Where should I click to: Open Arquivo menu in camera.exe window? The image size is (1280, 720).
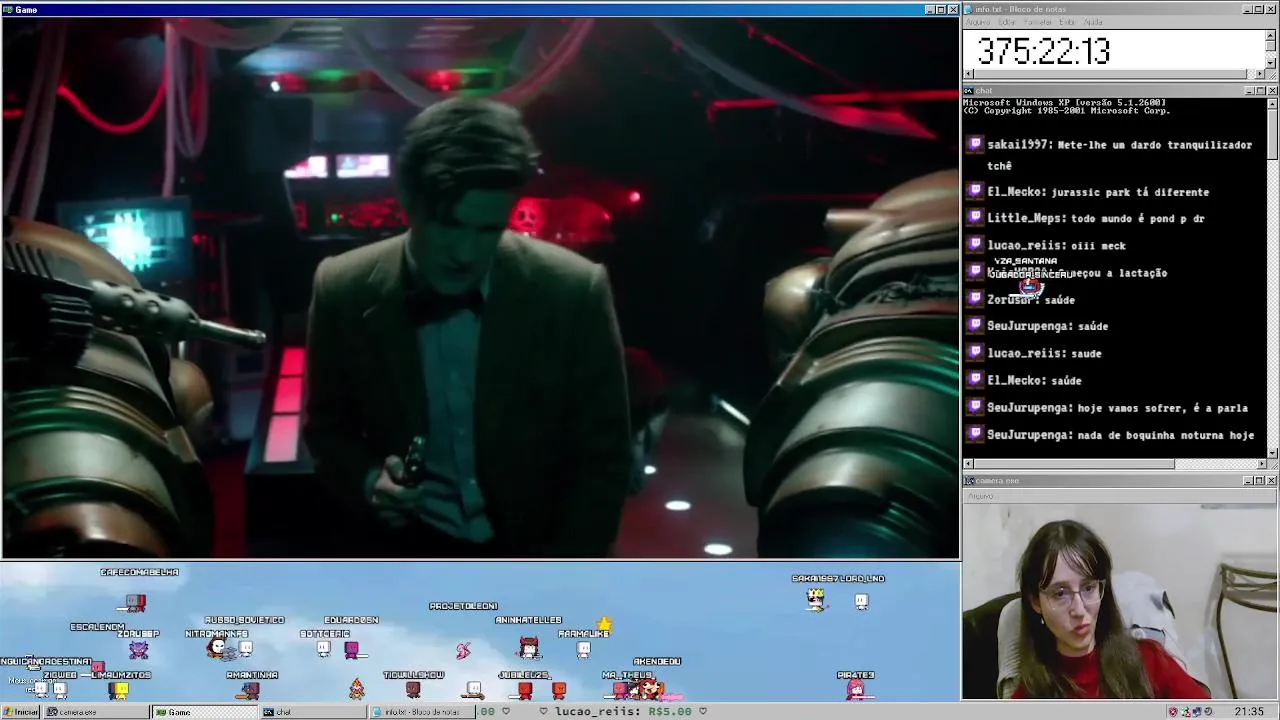[980, 496]
